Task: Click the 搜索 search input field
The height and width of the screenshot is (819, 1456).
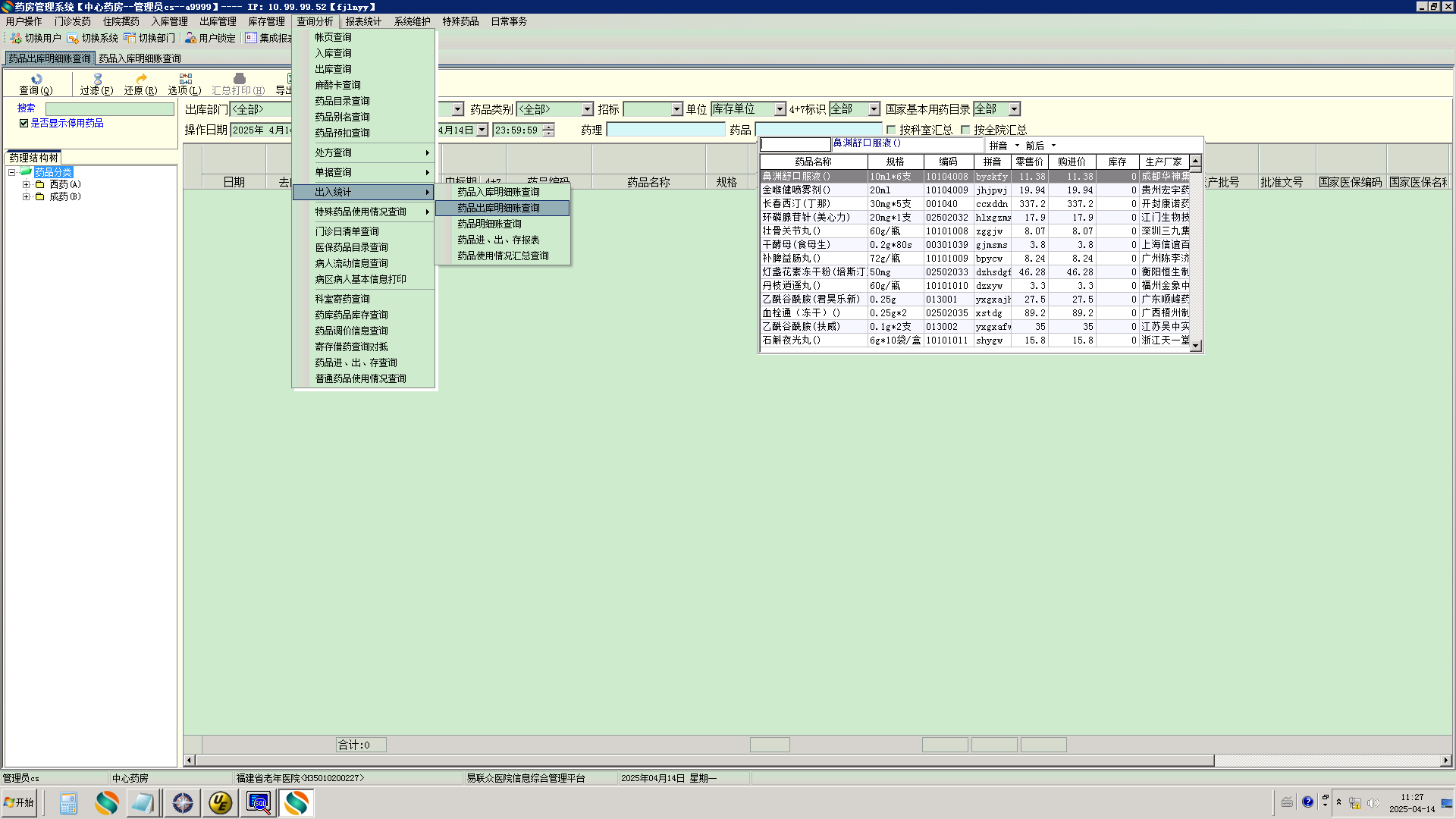Action: (x=109, y=109)
